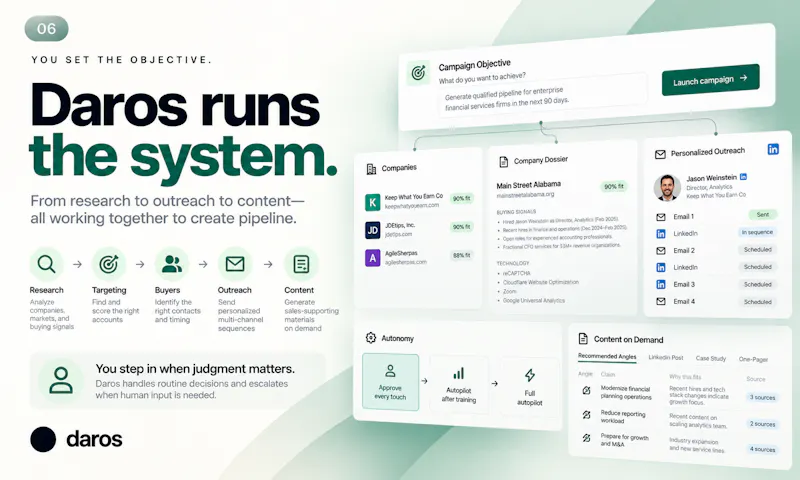
Task: Click the Autopilot after training bar chart icon
Action: (x=459, y=373)
